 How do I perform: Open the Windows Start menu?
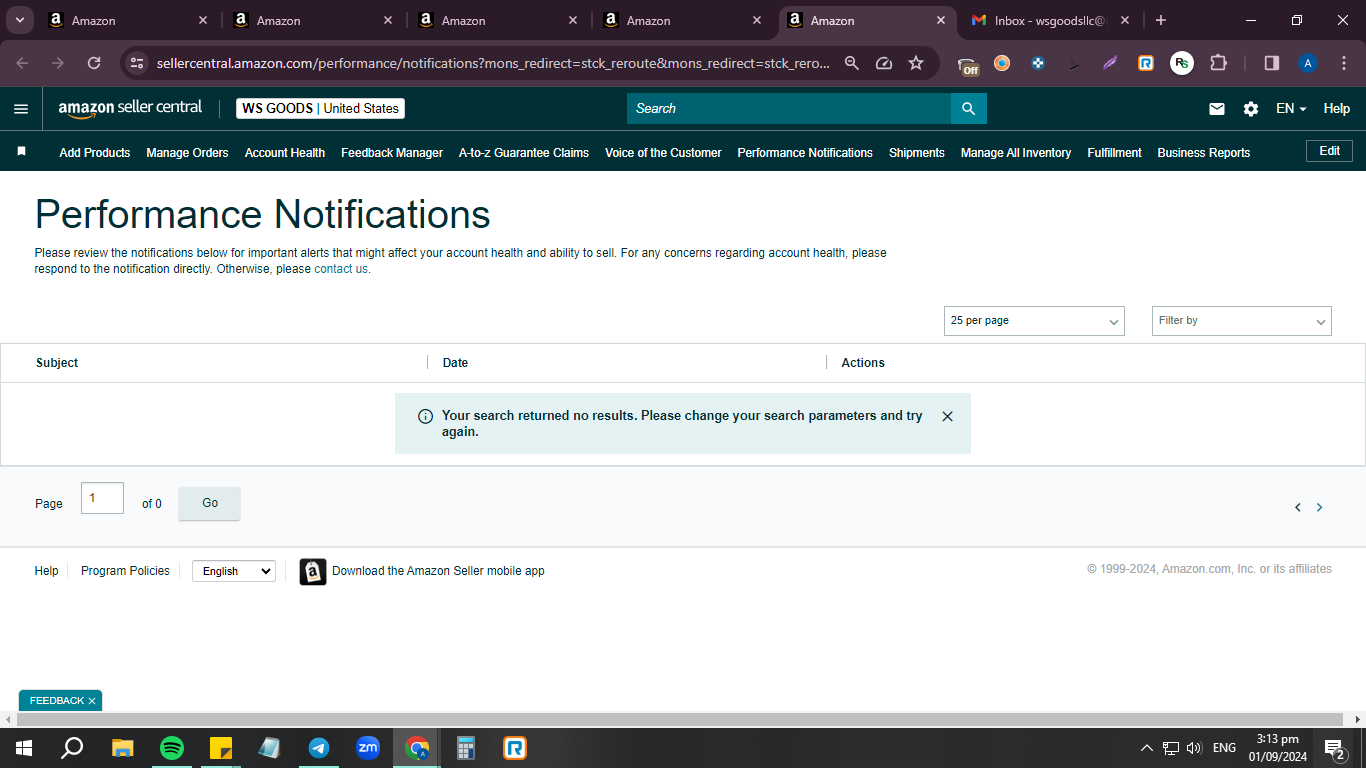click(x=24, y=748)
